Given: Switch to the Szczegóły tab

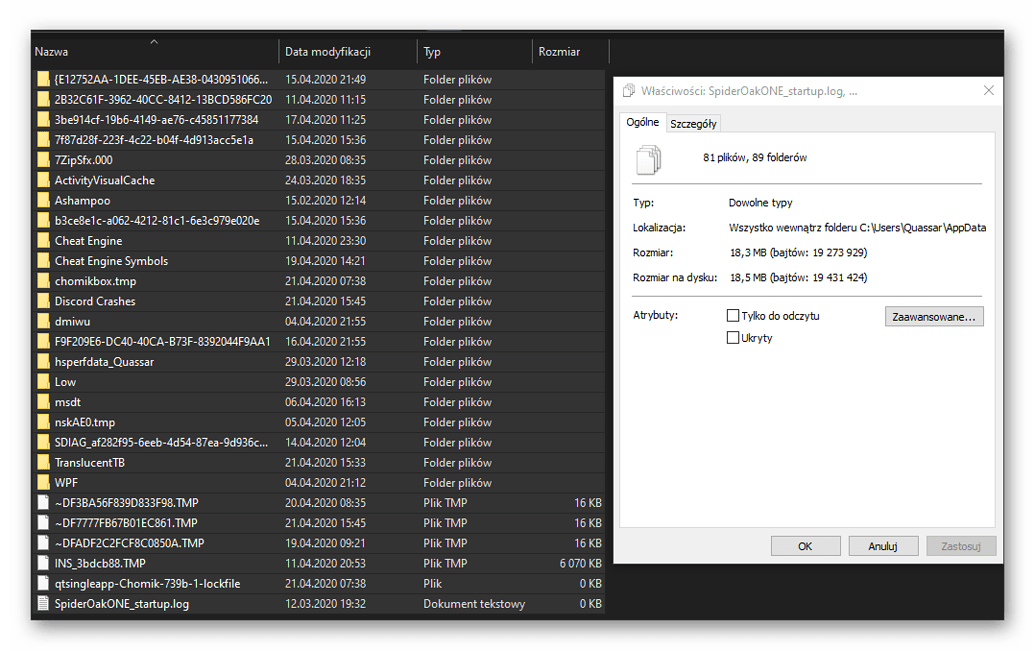Looking at the screenshot, I should pyautogui.click(x=692, y=123).
